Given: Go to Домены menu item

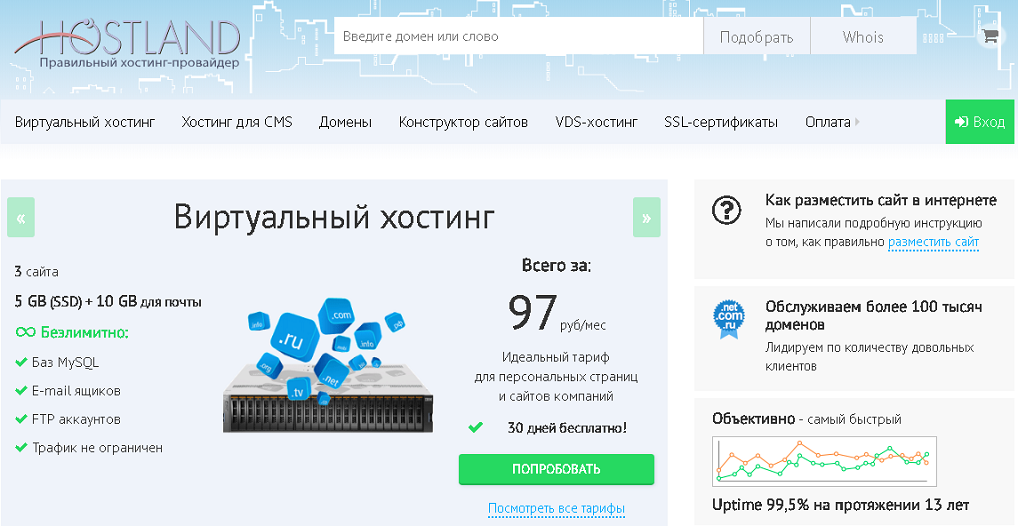Looking at the screenshot, I should click(x=345, y=122).
